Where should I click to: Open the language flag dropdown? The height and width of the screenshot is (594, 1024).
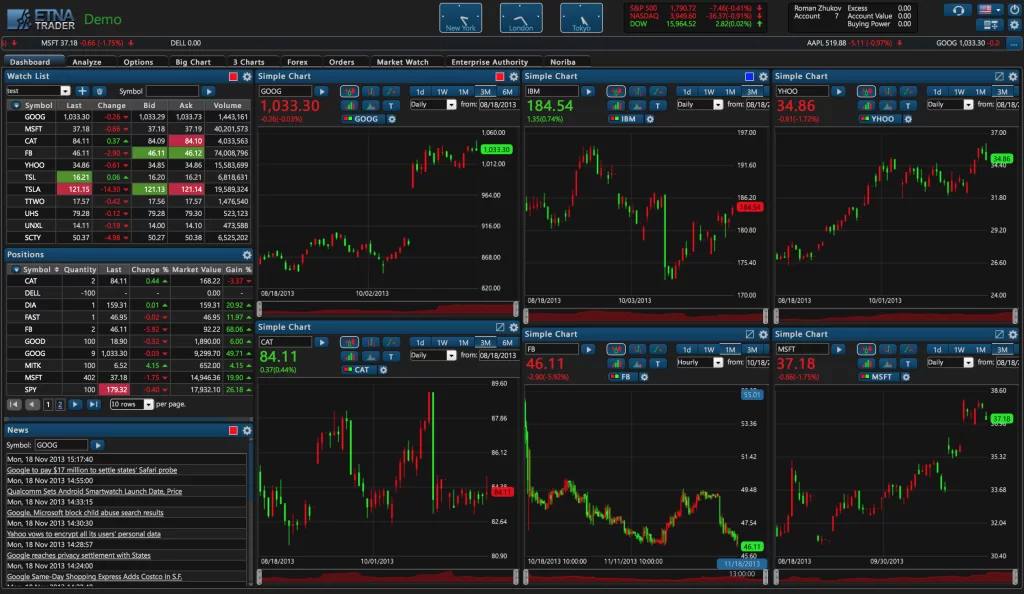coord(990,10)
